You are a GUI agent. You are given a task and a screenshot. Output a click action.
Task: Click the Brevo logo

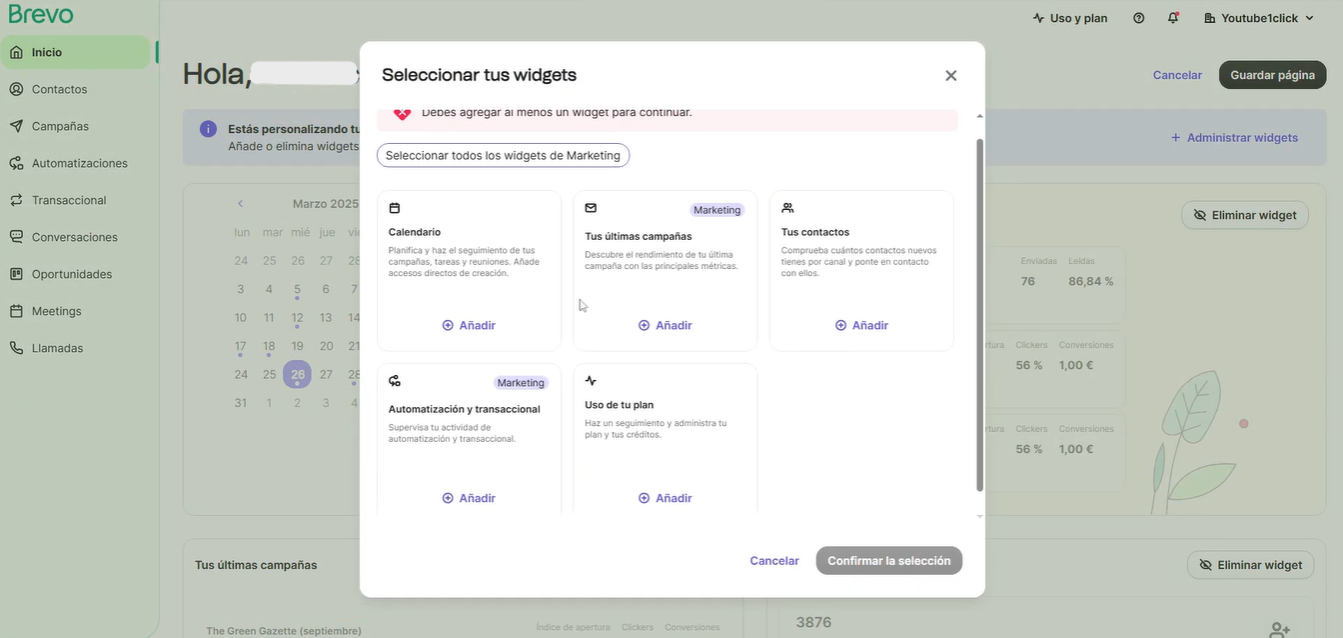(41, 14)
